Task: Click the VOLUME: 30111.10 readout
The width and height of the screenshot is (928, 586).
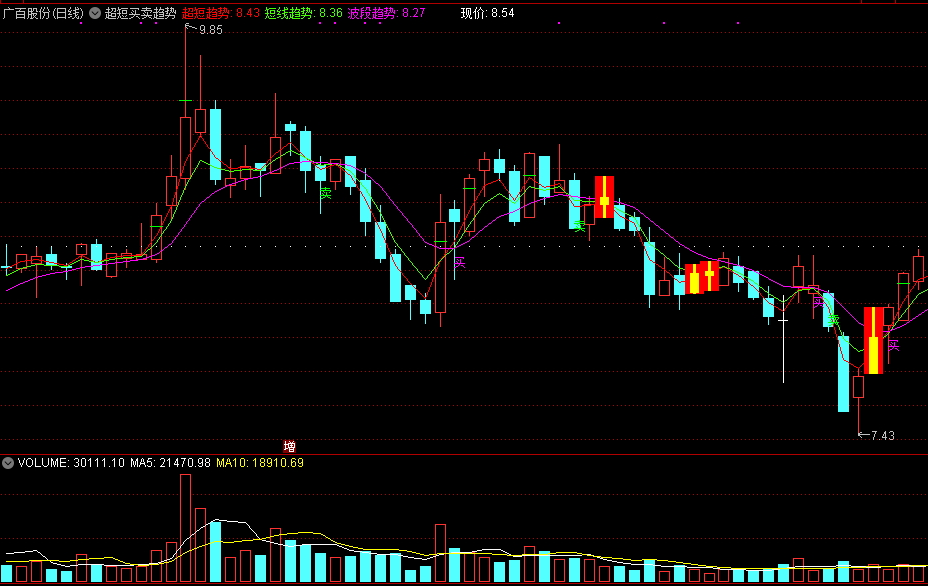Action: pos(72,463)
